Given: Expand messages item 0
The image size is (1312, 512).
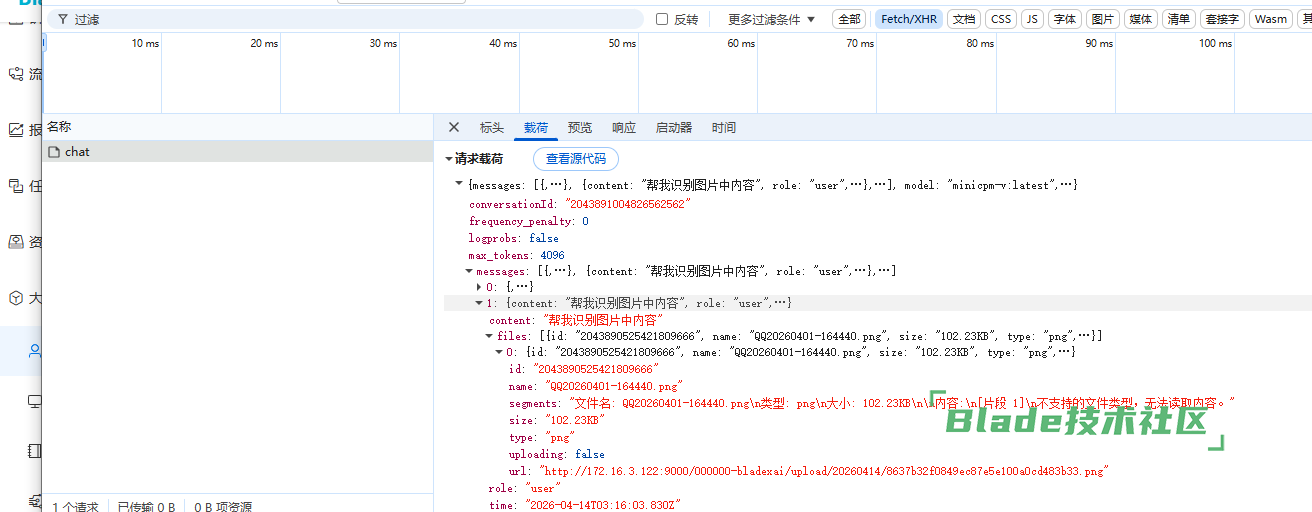Looking at the screenshot, I should [x=479, y=287].
